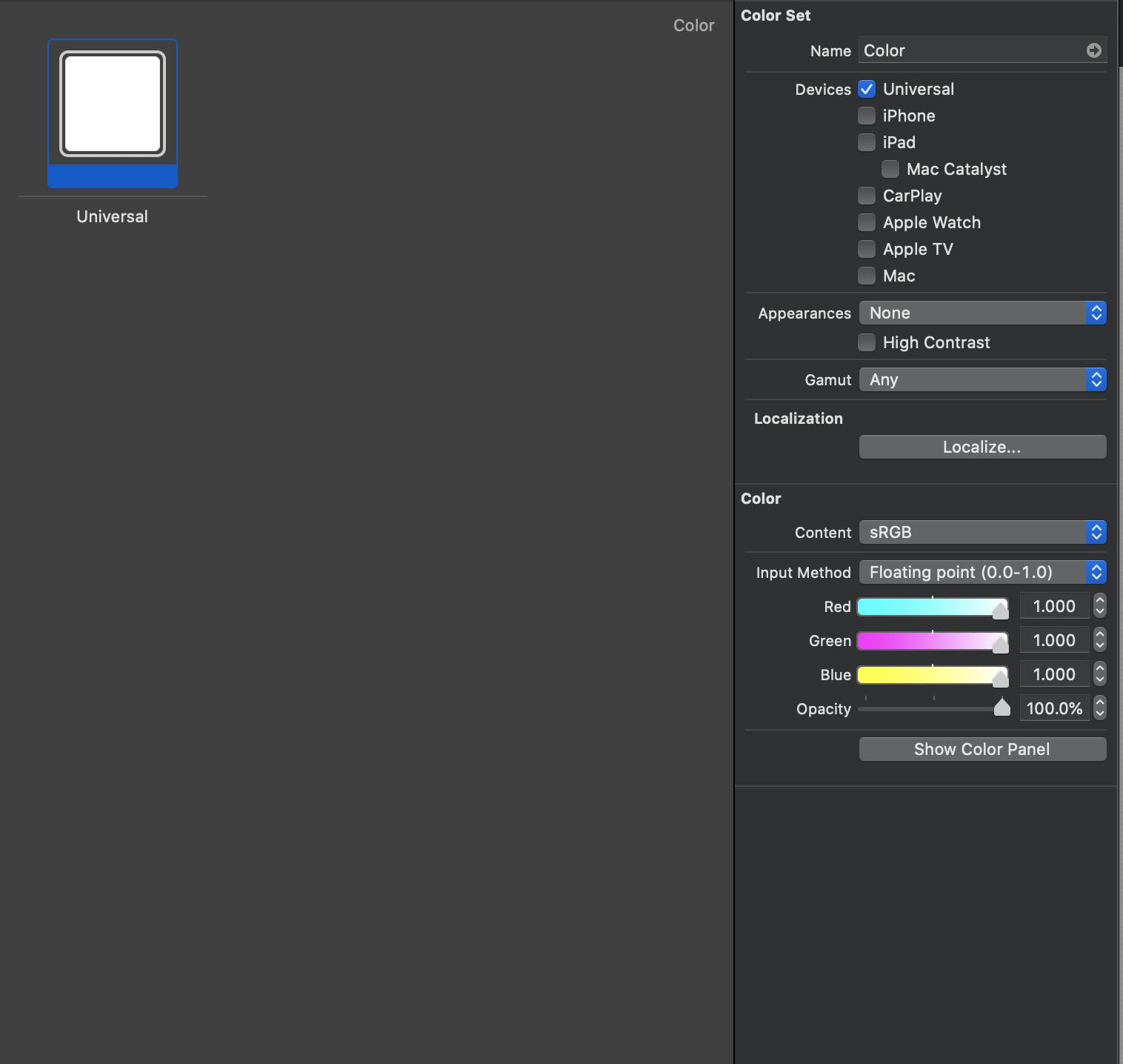Click the Blue value field
The height and width of the screenshot is (1064, 1123).
click(x=1054, y=674)
